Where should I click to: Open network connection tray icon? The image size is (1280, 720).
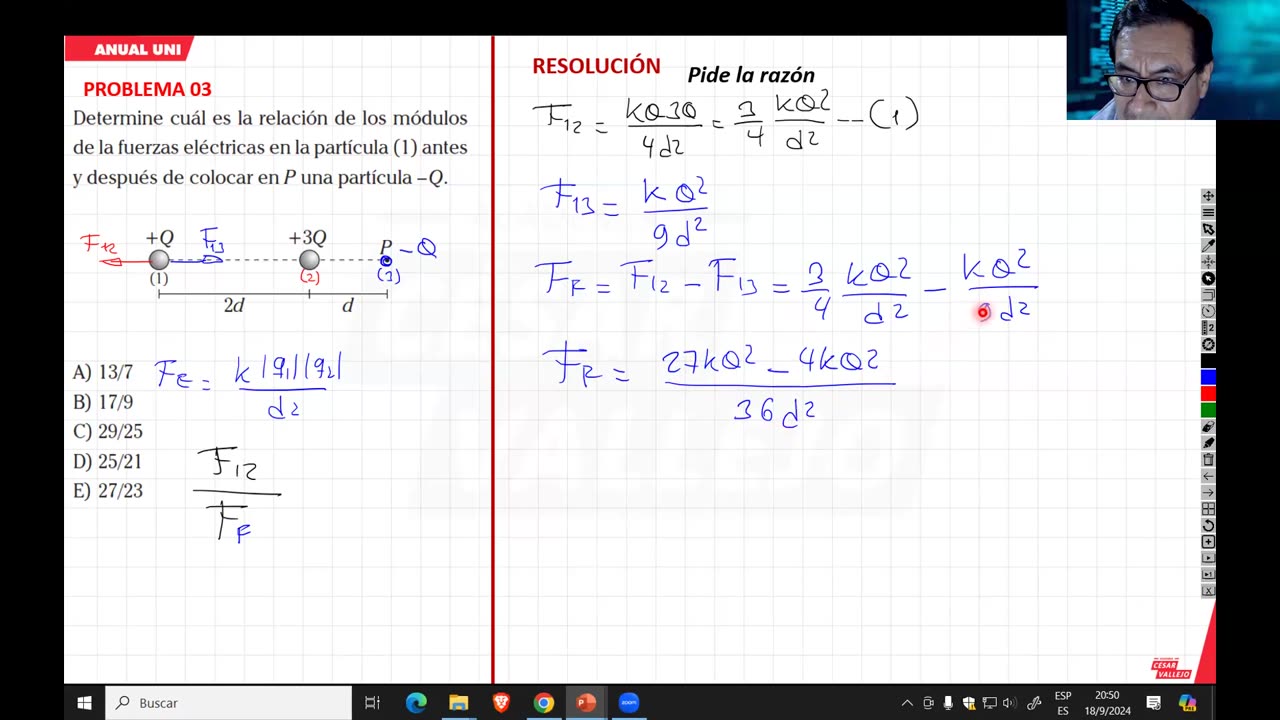tap(989, 703)
